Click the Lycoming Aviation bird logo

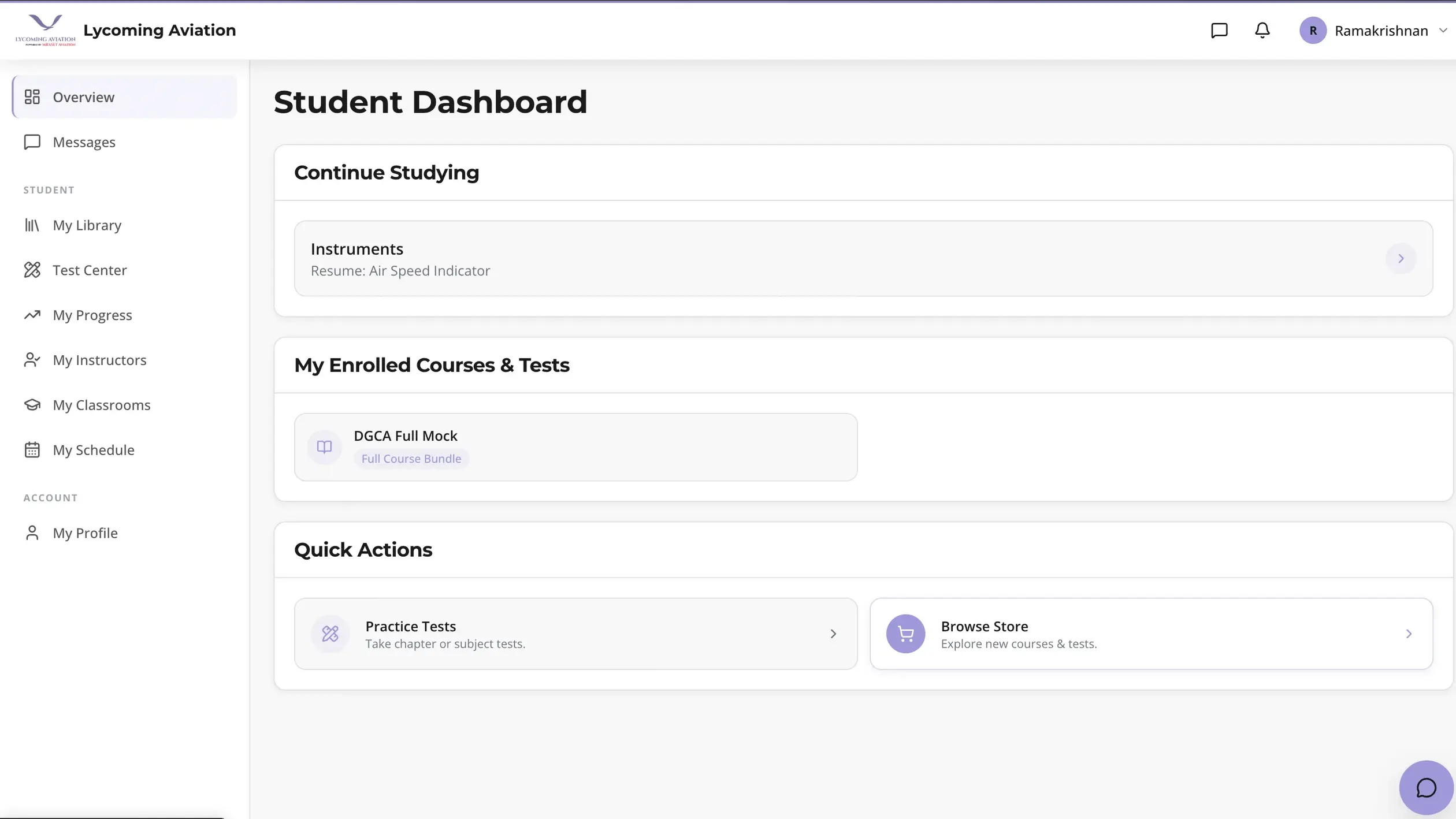45,30
